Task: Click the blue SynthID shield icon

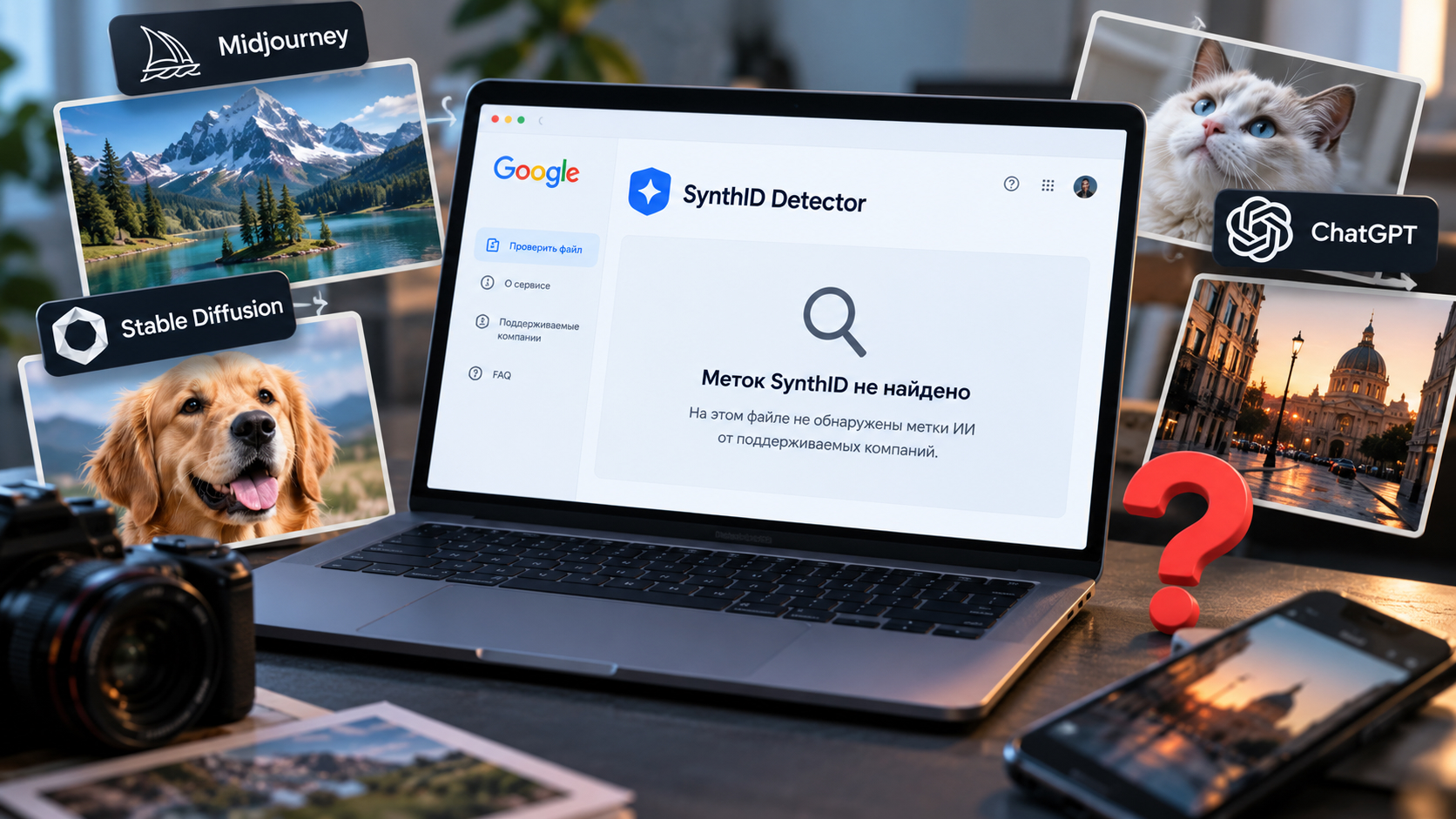Action: [x=650, y=191]
